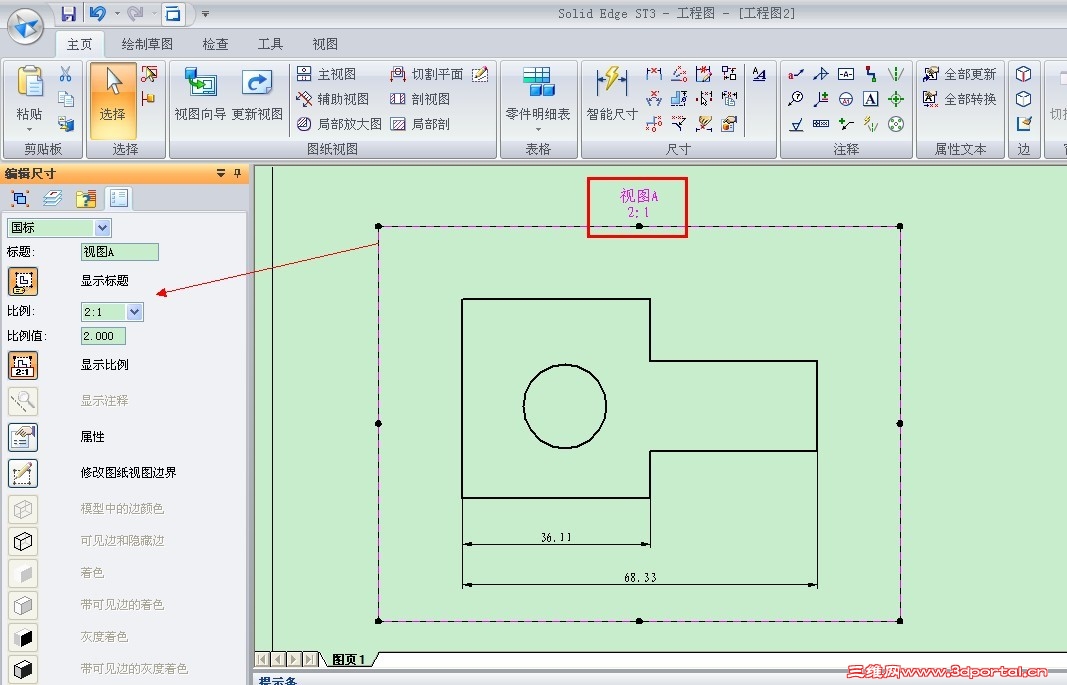Launch the 视图向导 view wizard
This screenshot has width=1067, height=685.
coord(200,94)
